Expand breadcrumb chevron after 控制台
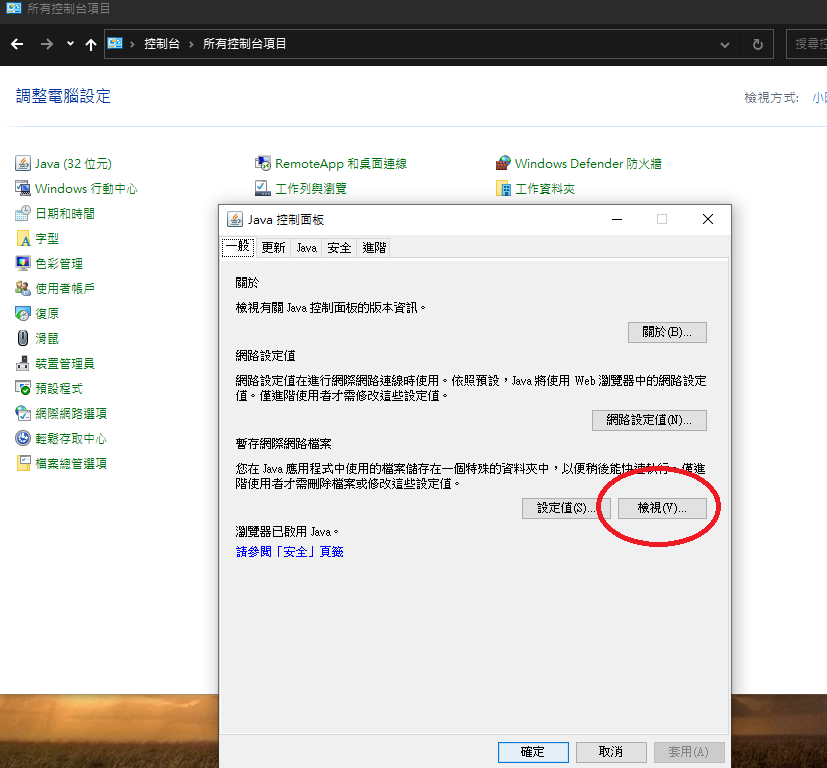Screen dimensions: 827x768 (194, 44)
